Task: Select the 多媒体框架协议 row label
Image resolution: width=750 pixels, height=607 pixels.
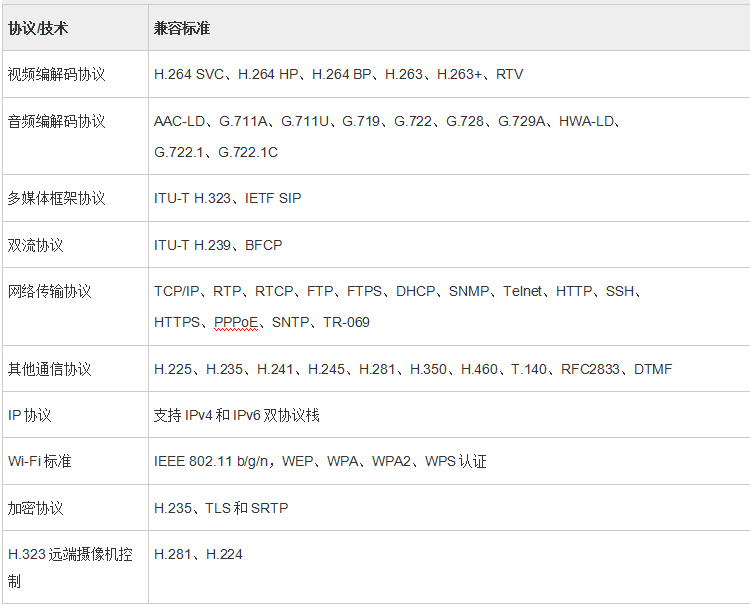Action: 56,198
